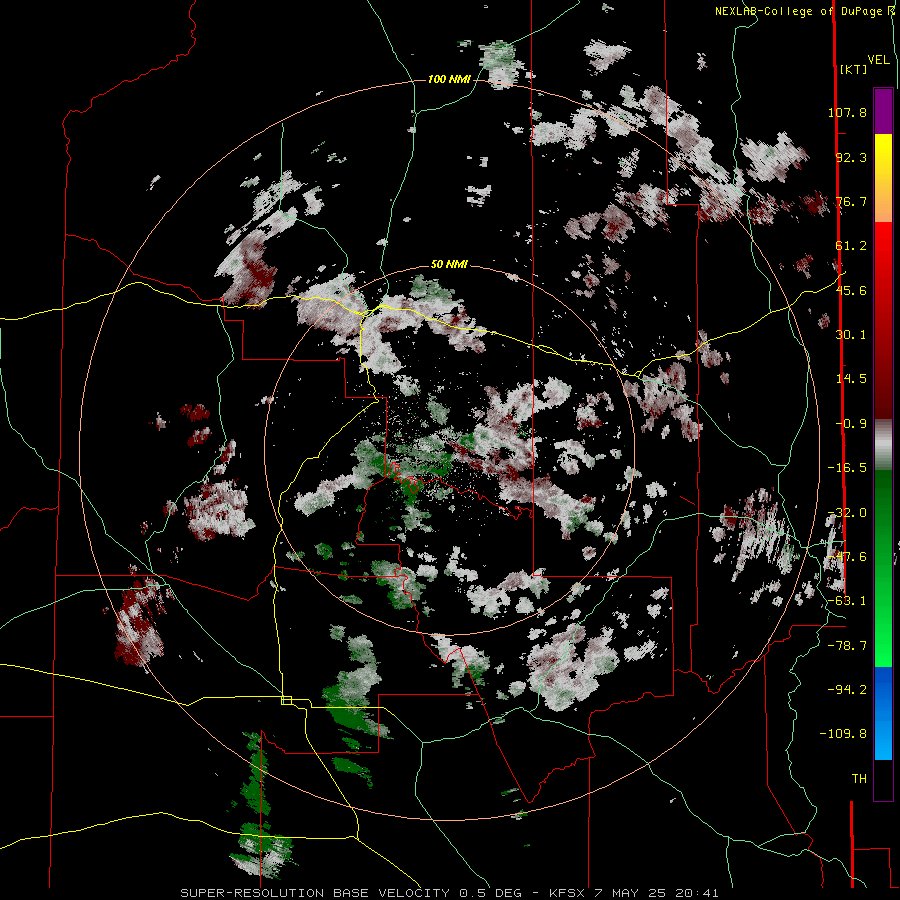Viewport: 900px width, 900px height.
Task: Click the -47.6 scale value
Action: [x=847, y=557]
